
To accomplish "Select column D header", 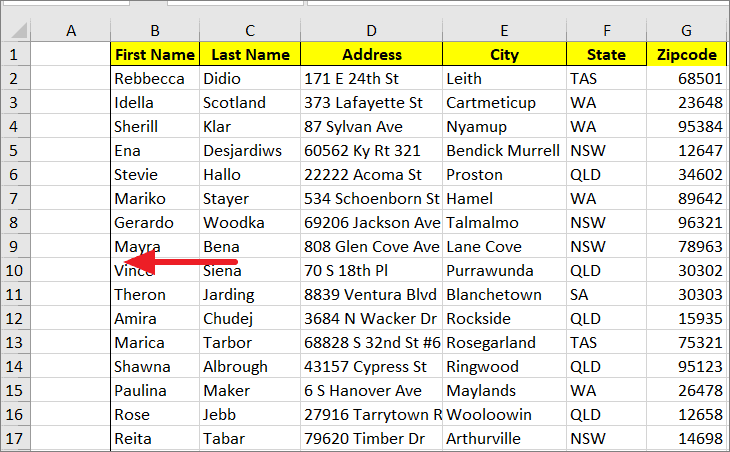I will click(372, 31).
